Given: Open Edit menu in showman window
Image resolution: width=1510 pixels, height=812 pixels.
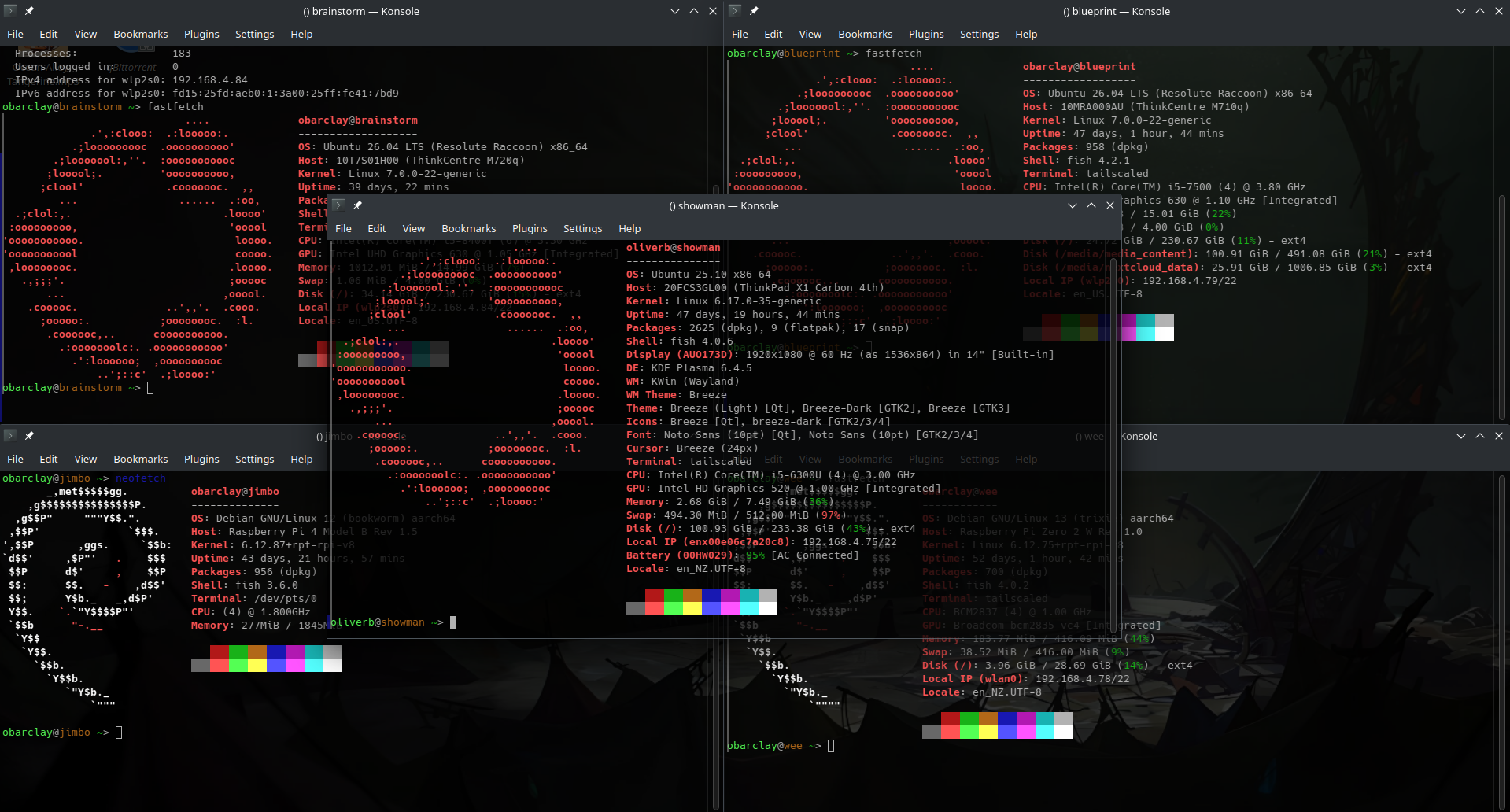Looking at the screenshot, I should pyautogui.click(x=377, y=228).
